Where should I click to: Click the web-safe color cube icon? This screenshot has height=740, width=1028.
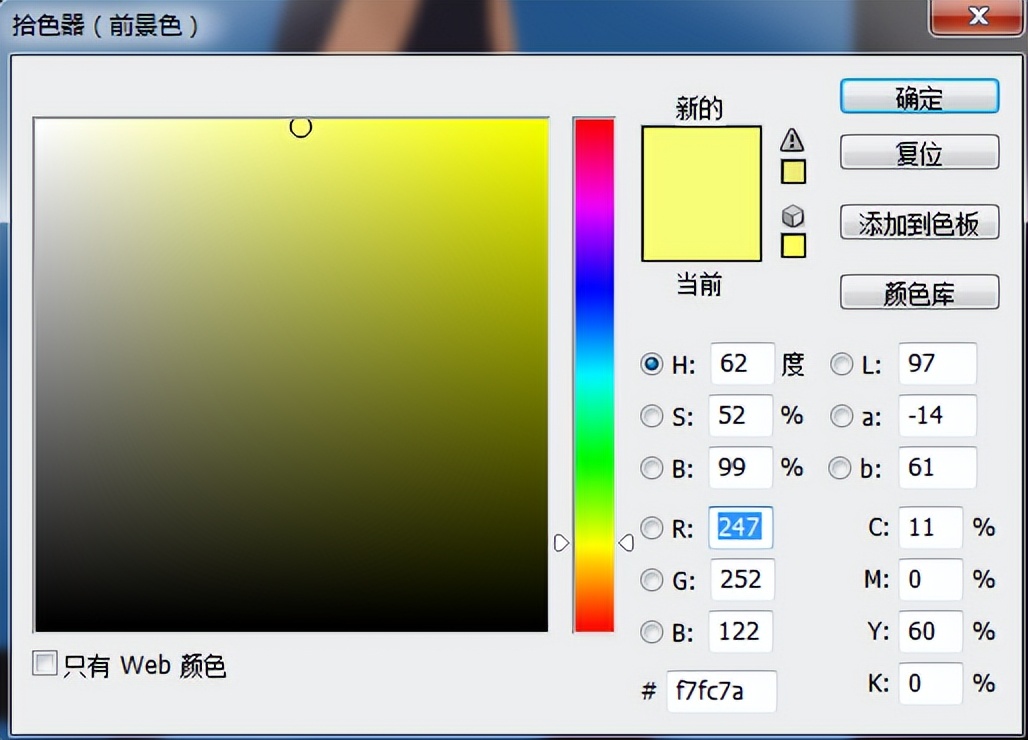[793, 216]
